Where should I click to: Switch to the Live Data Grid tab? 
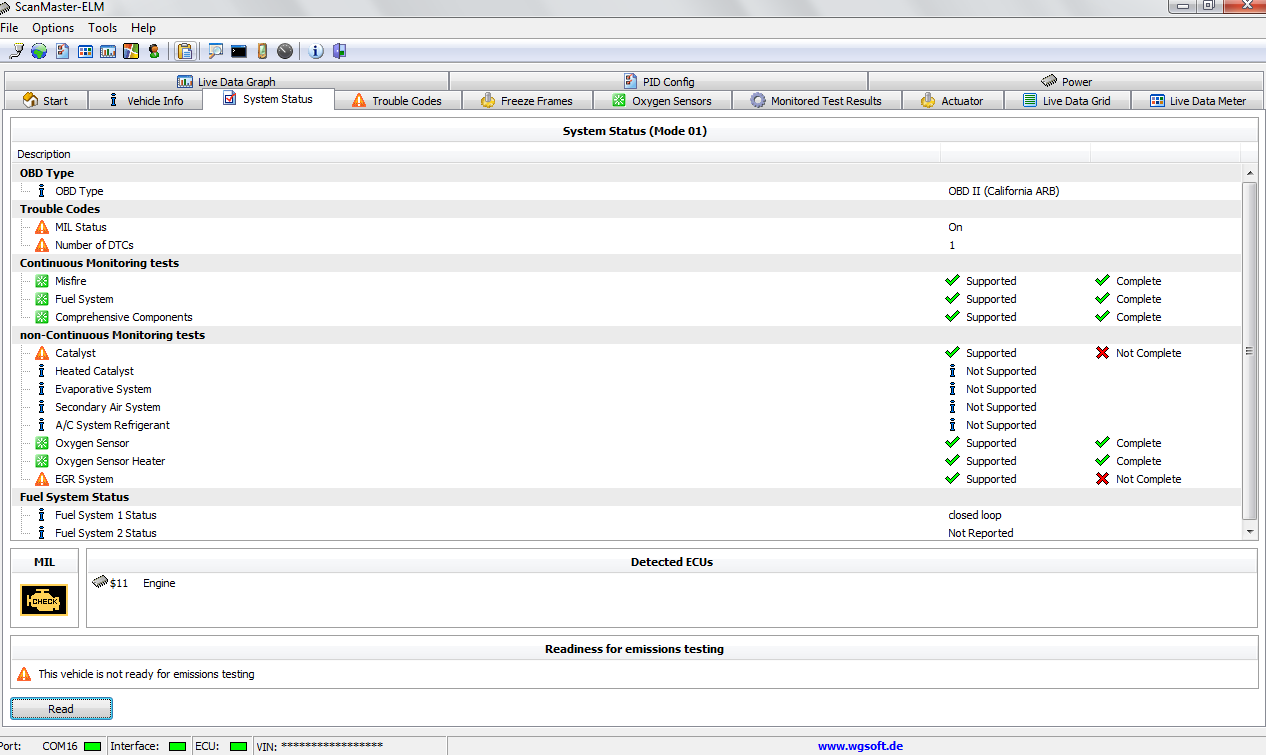[1066, 101]
